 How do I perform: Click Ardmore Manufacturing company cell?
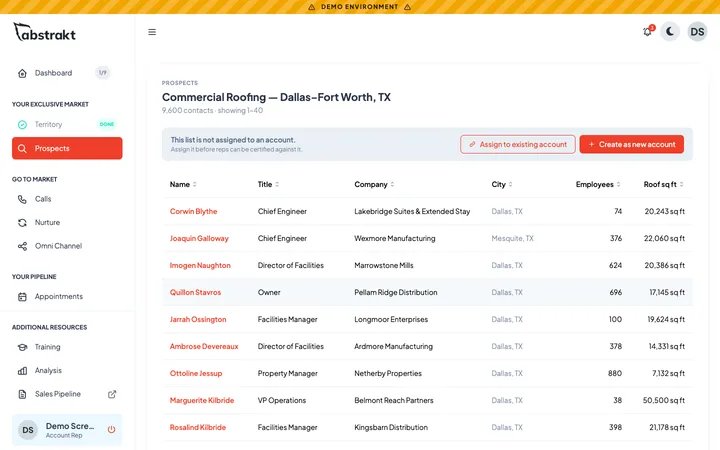(x=393, y=347)
